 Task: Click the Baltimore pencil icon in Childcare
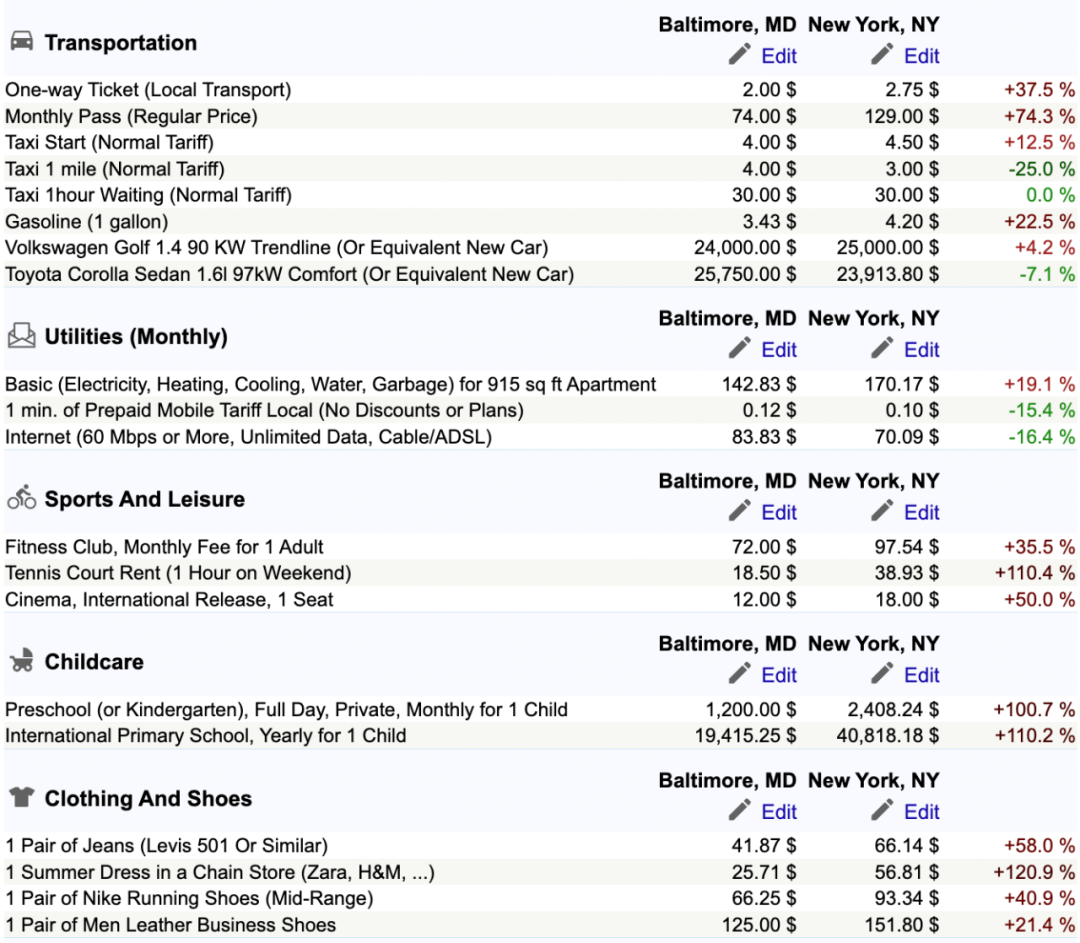pos(740,674)
